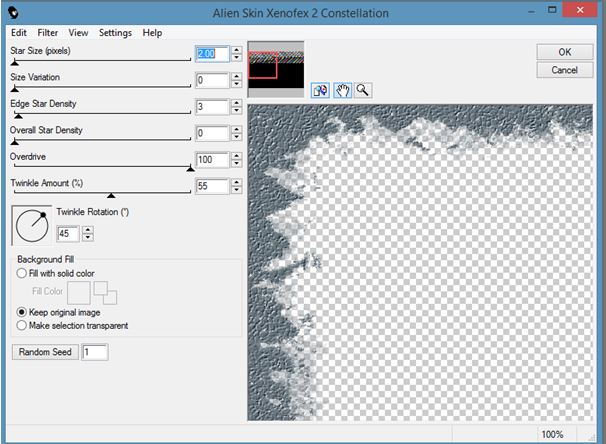This screenshot has height=444, width=606.
Task: Close the Constellation dialog window
Action: pyautogui.click(x=580, y=10)
